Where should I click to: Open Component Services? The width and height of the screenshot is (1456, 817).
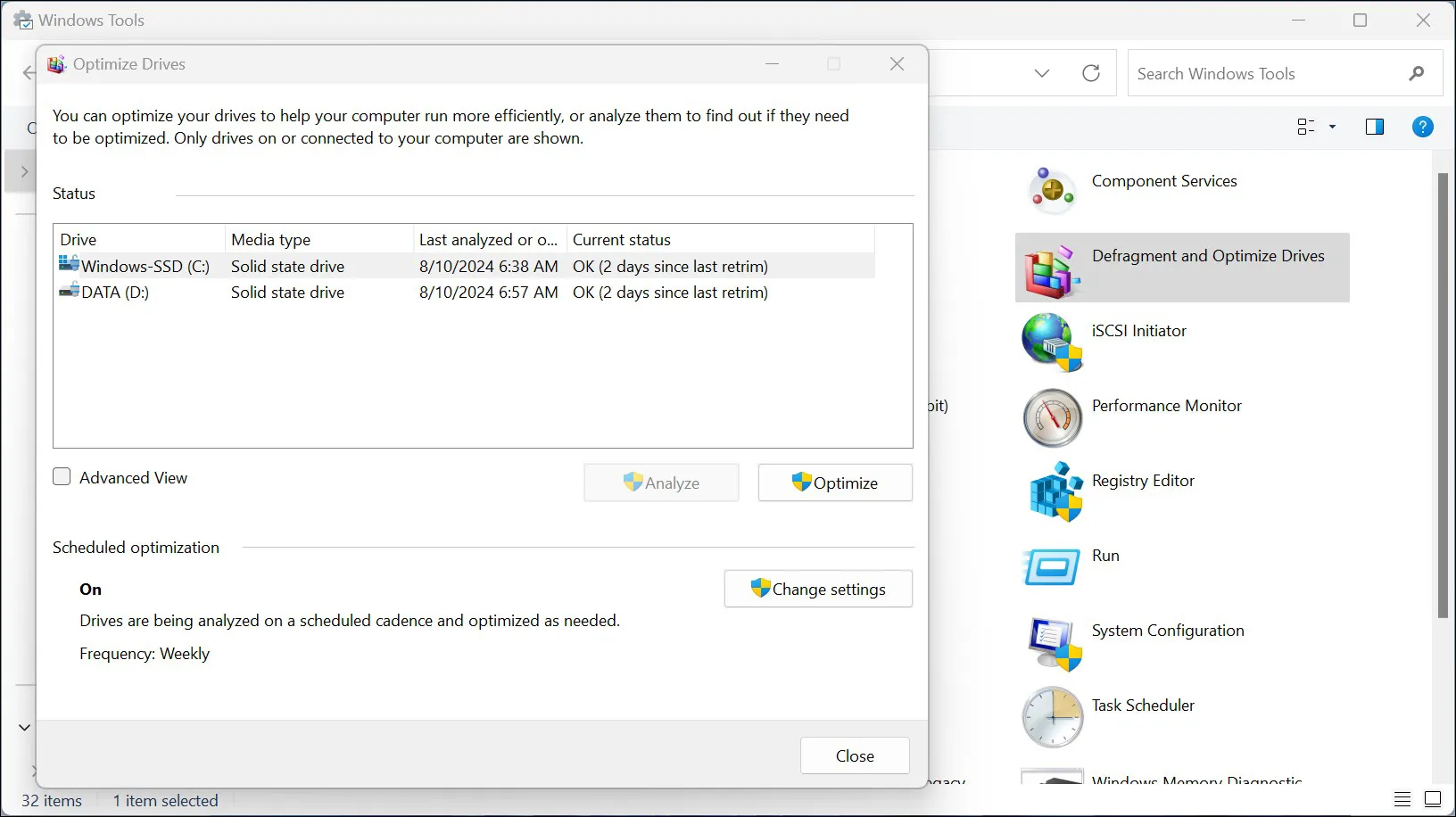coord(1164,181)
